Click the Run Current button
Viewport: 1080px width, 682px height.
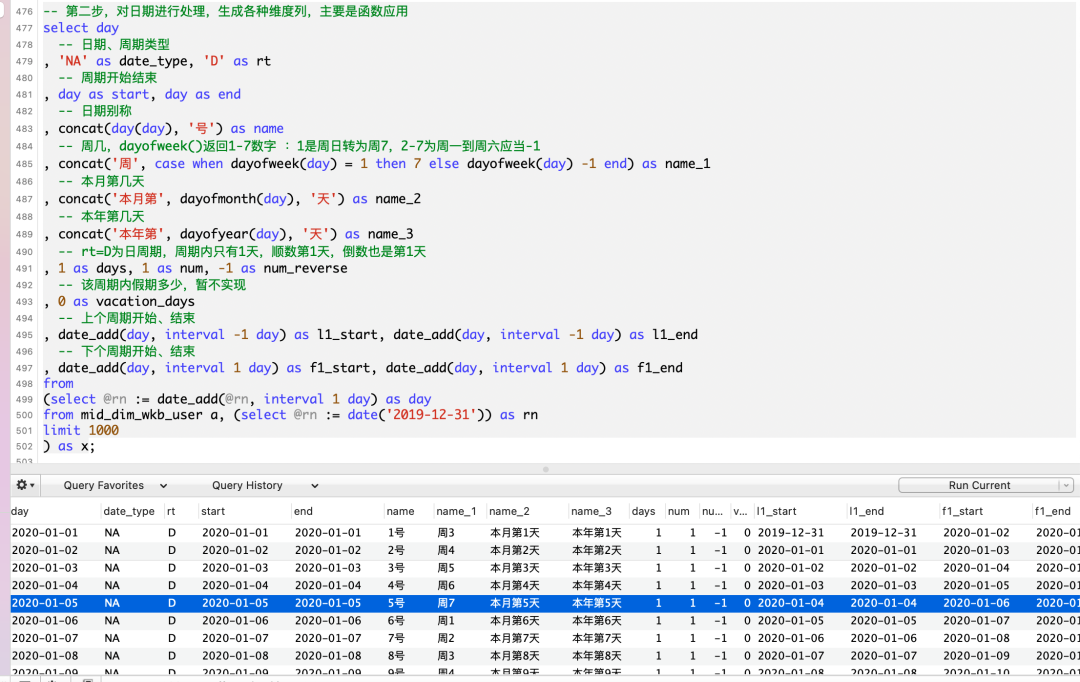coord(979,486)
